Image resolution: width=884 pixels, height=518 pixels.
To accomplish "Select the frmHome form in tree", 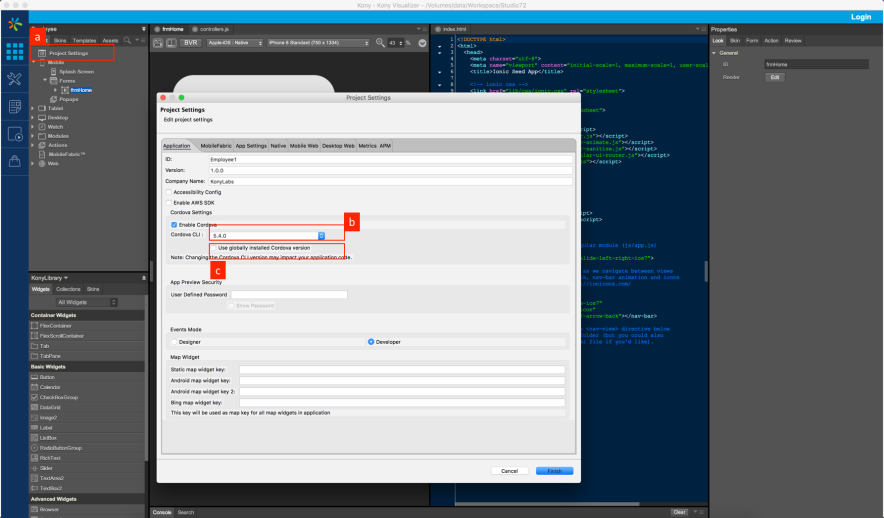I will (x=81, y=90).
